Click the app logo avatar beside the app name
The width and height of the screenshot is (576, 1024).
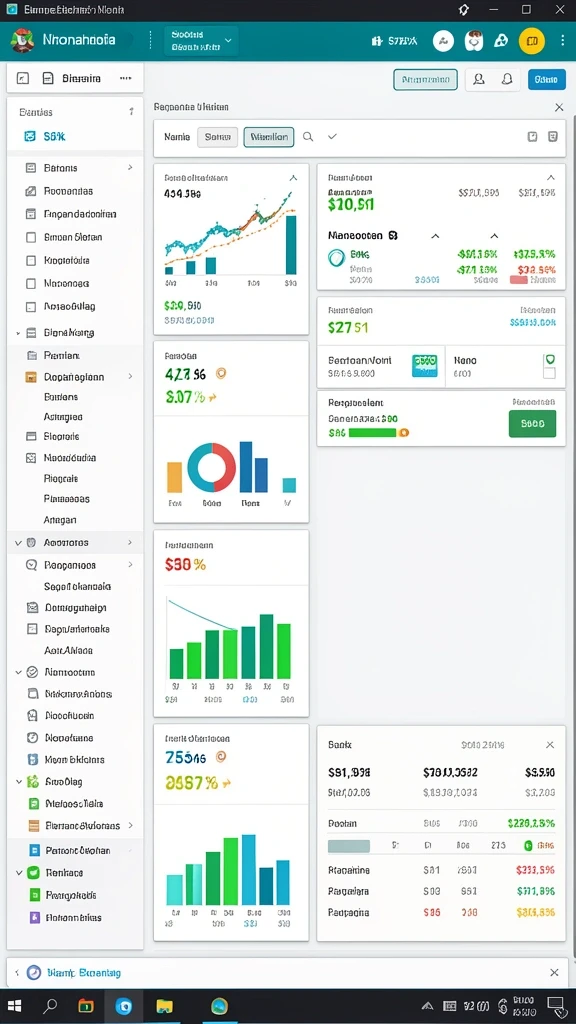pyautogui.click(x=22, y=40)
